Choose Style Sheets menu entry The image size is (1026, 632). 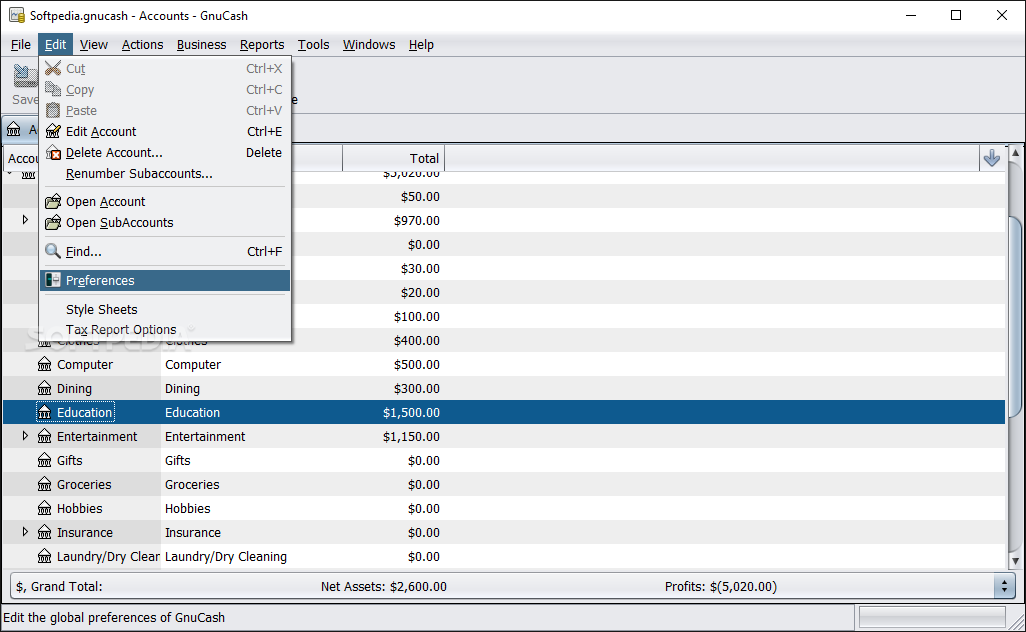tap(165, 309)
